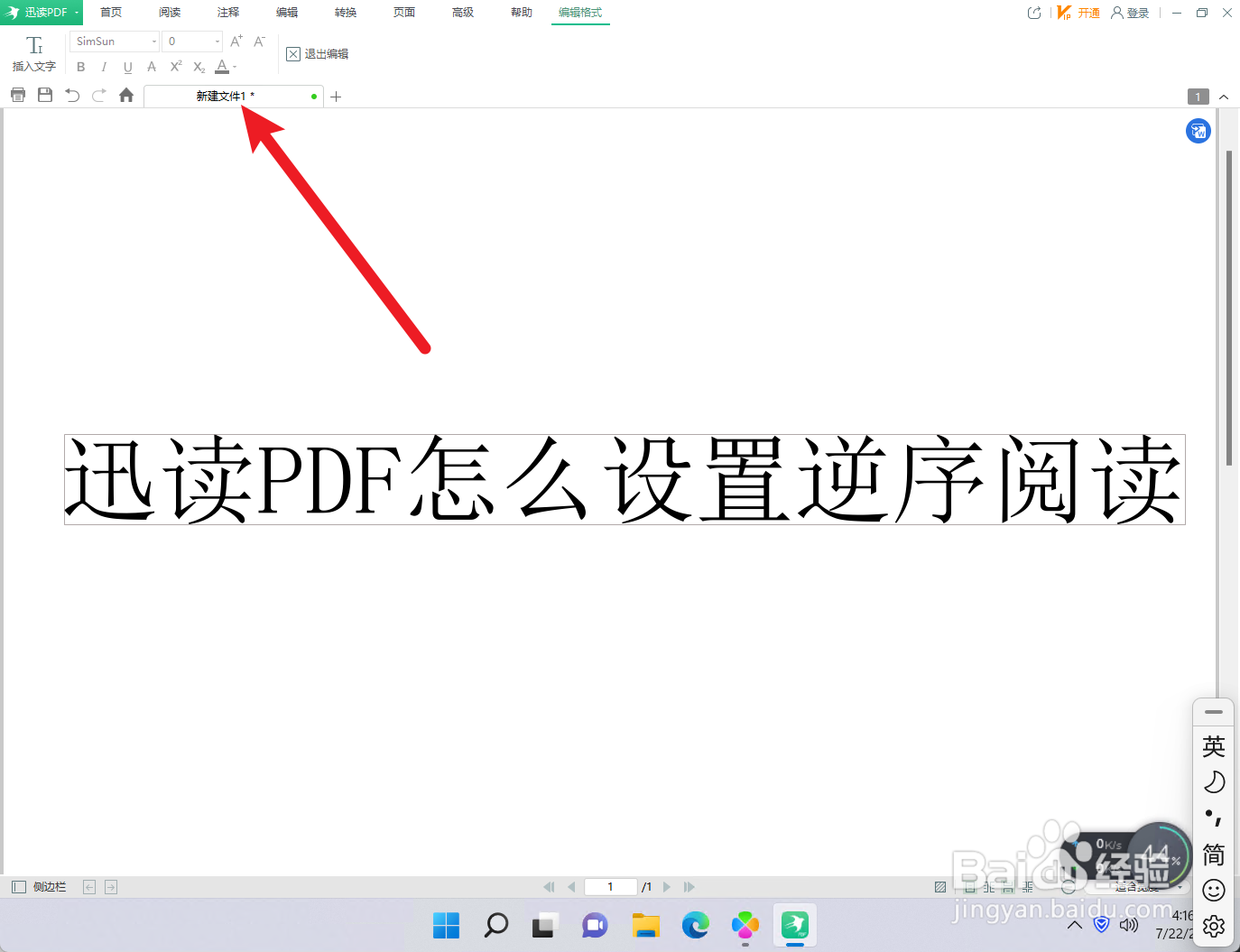Open Task View from taskbar

(x=545, y=925)
